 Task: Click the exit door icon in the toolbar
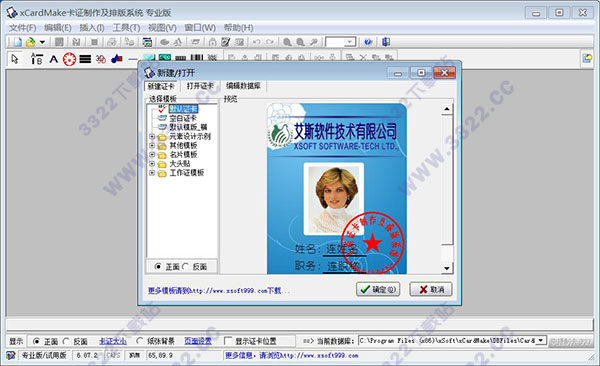click(386, 42)
